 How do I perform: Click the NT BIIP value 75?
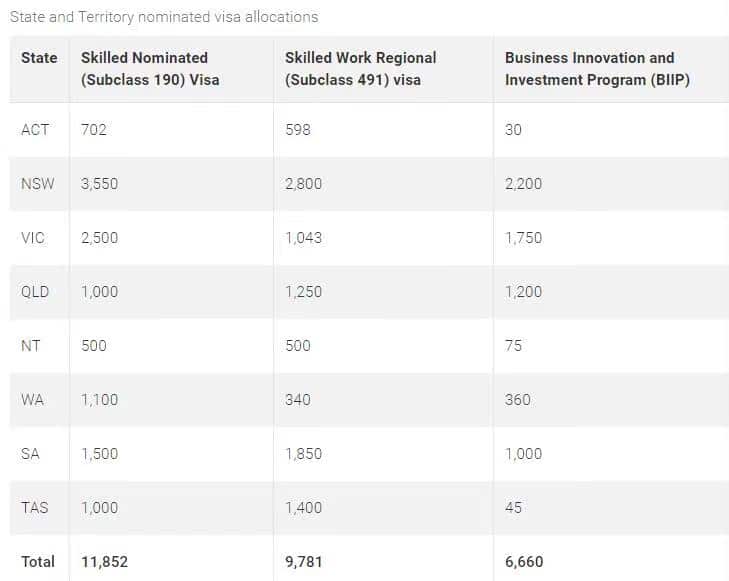point(513,346)
